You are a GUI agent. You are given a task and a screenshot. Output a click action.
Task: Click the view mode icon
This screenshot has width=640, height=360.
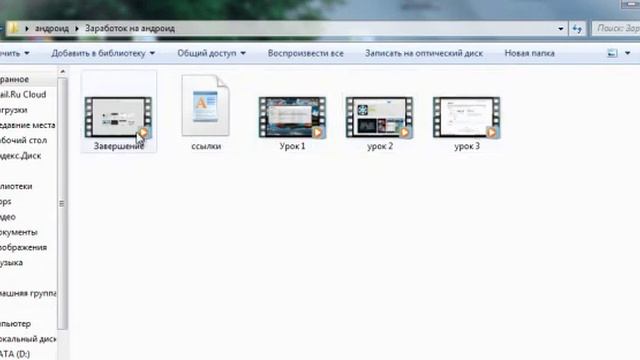(x=612, y=53)
